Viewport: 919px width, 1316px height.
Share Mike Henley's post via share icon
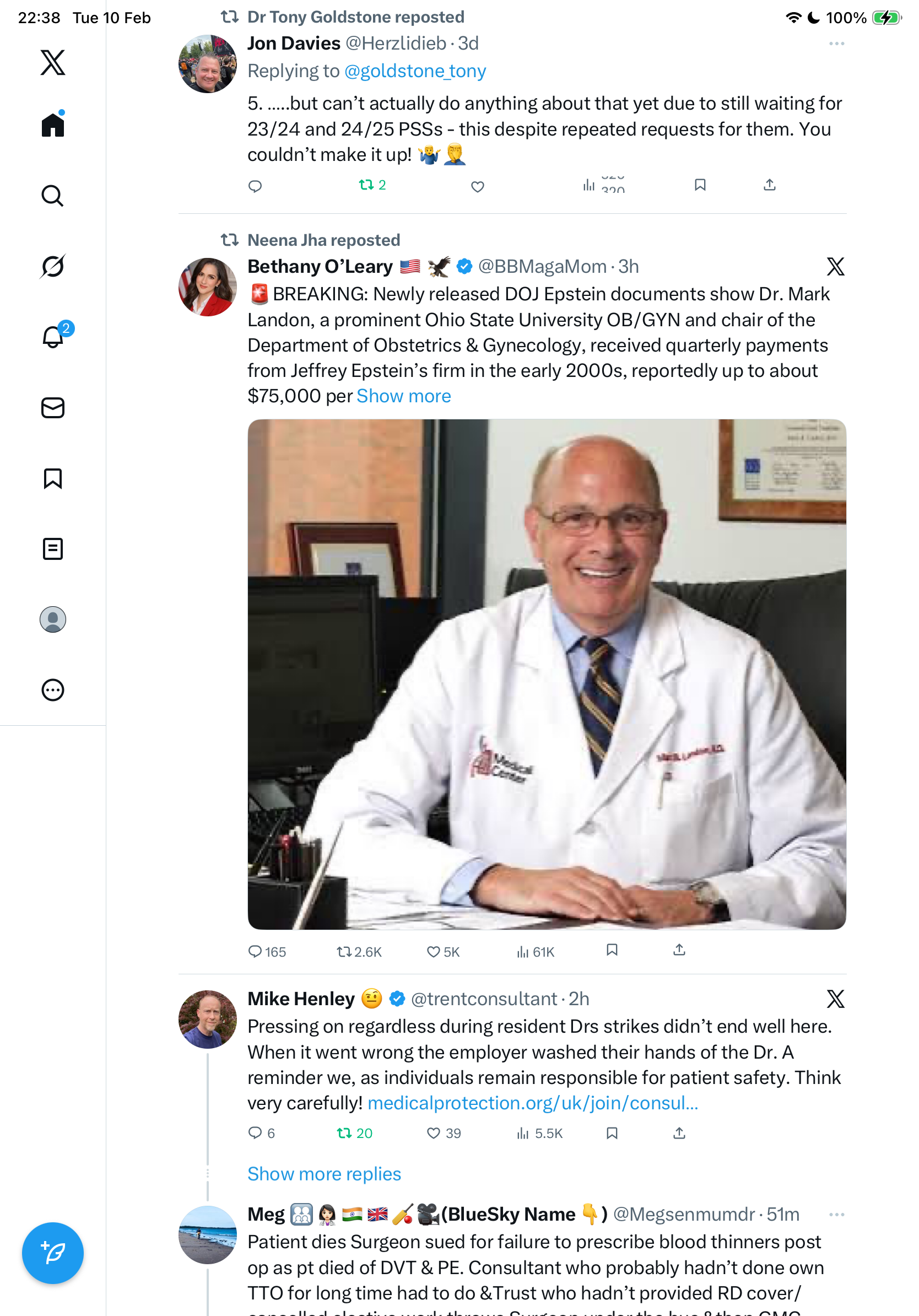679,1132
